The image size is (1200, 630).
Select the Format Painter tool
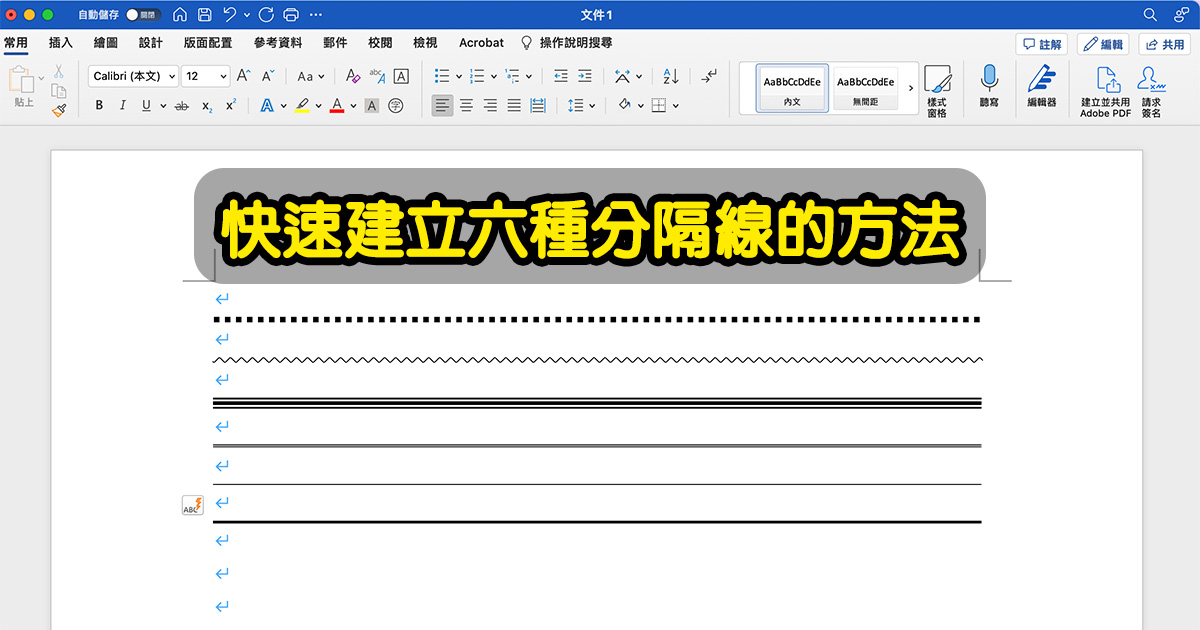(58, 108)
